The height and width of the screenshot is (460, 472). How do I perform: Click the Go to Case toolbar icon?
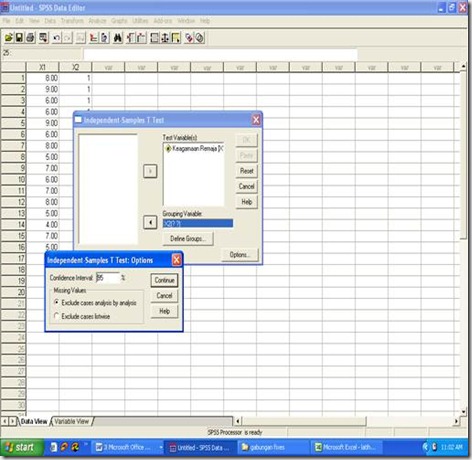(81, 38)
